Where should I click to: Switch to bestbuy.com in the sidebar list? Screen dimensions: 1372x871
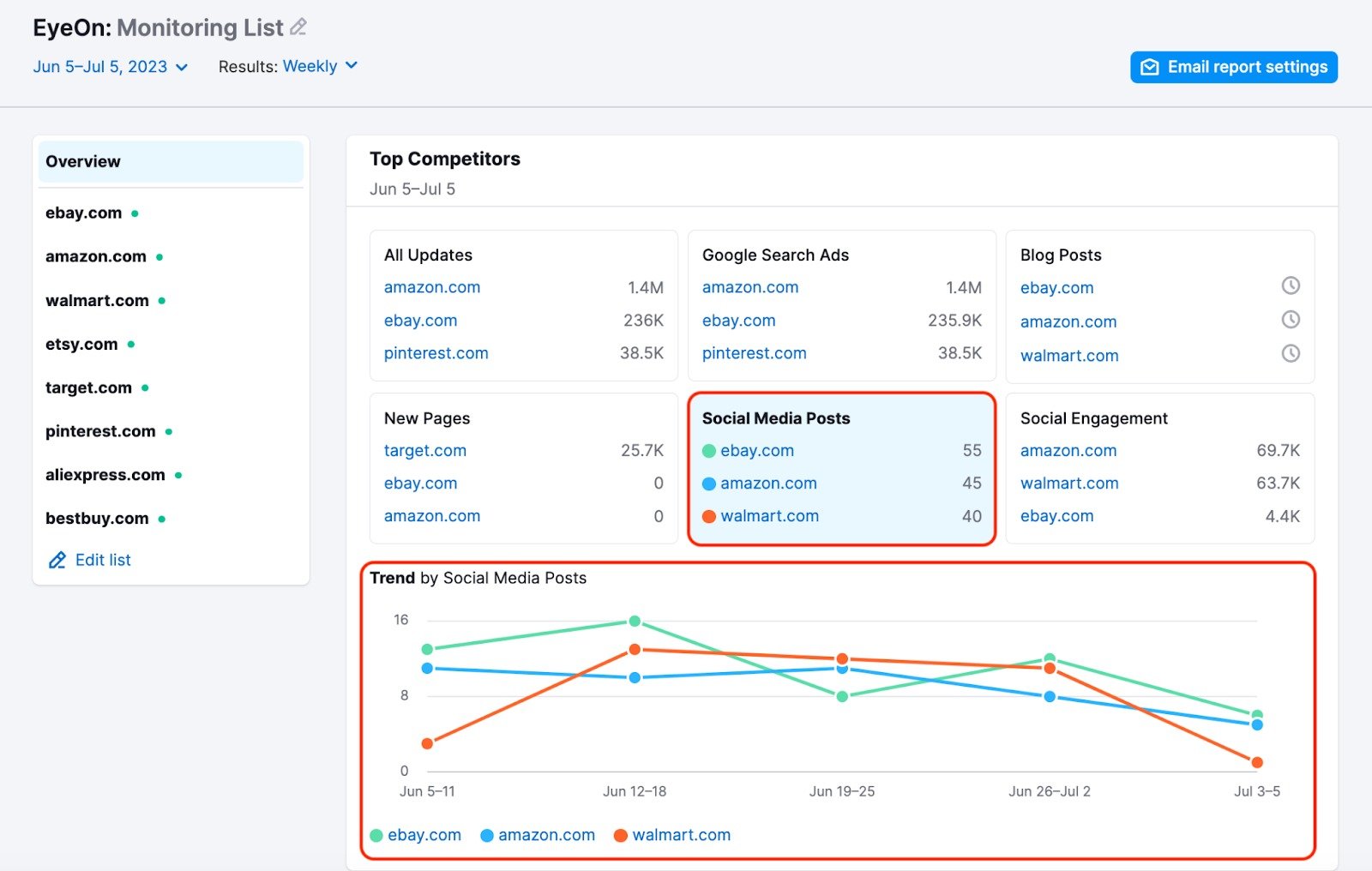coord(97,518)
